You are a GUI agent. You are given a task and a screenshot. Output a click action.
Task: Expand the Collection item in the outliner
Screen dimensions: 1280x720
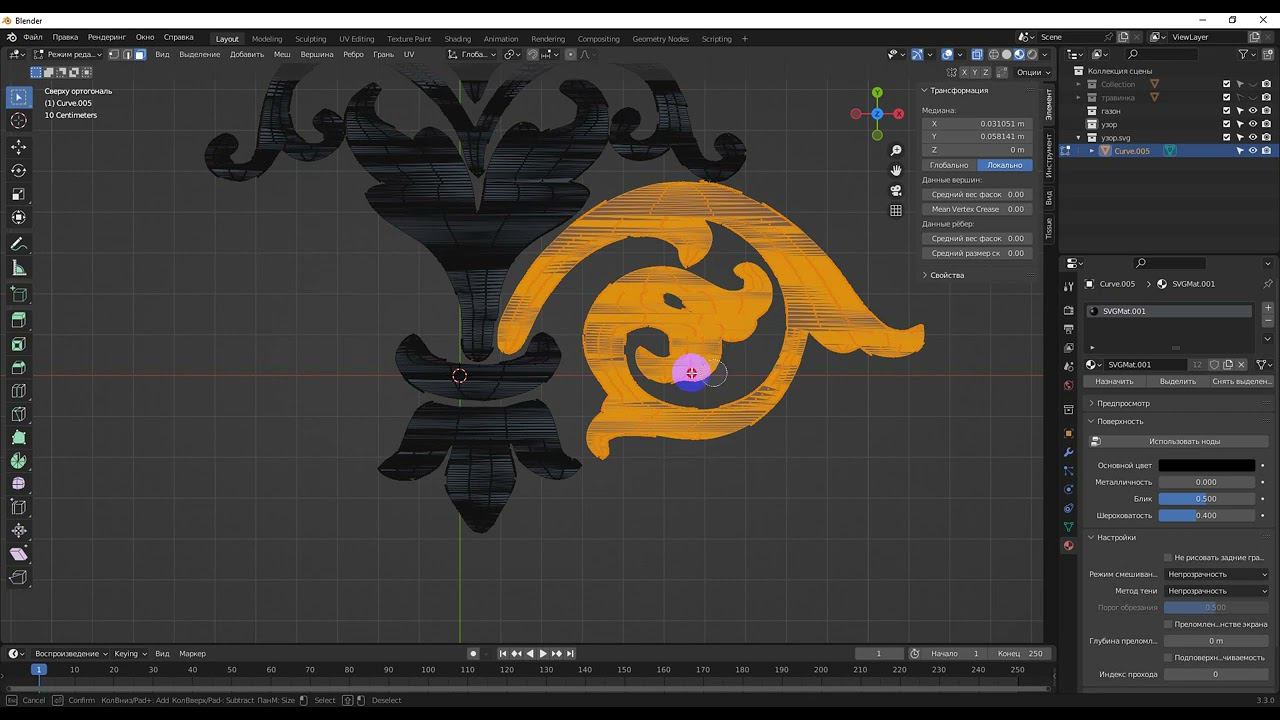click(1079, 84)
